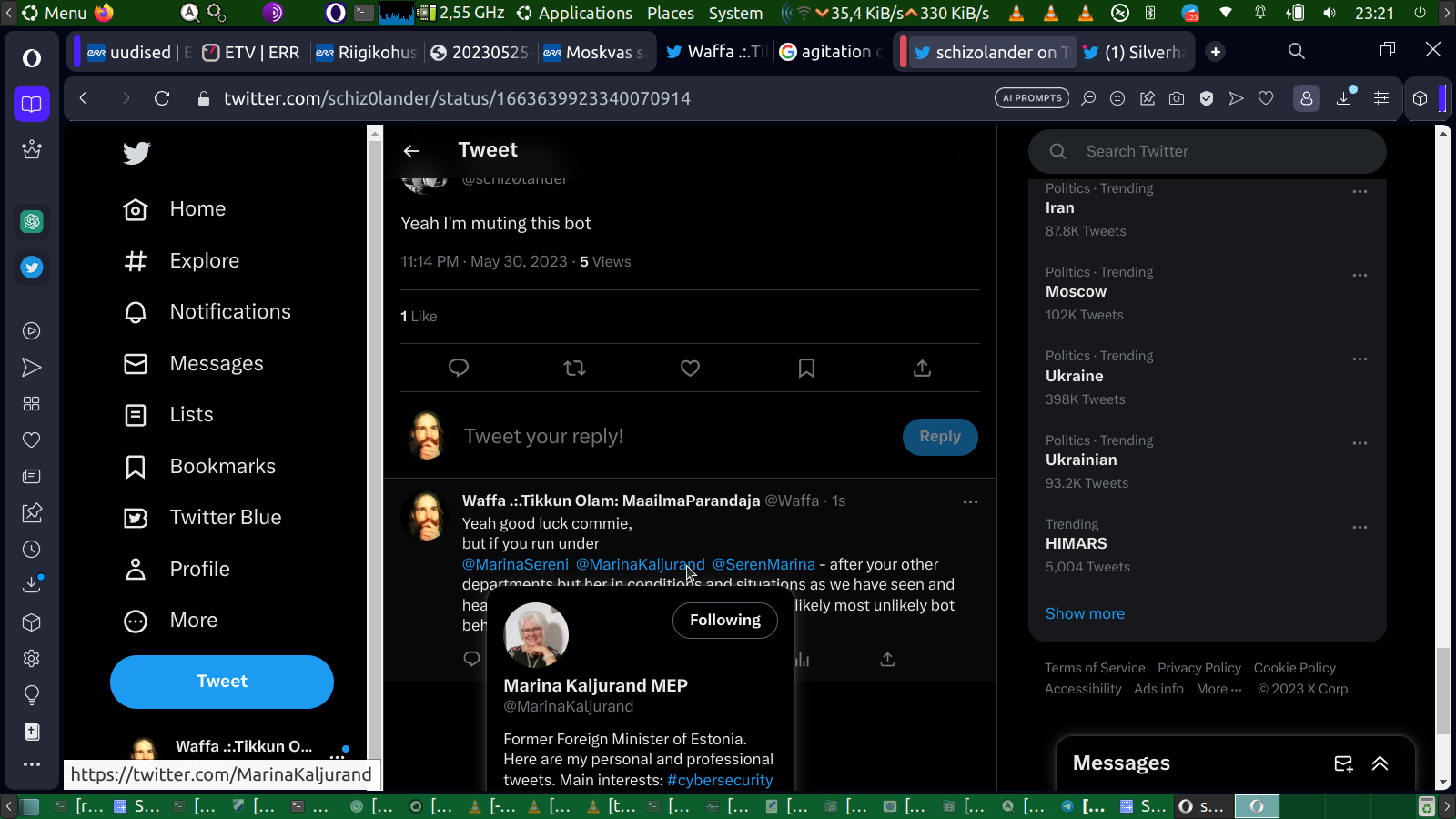Open History clock icon in the Opera sidebar
This screenshot has height=819, width=1456.
[x=32, y=550]
